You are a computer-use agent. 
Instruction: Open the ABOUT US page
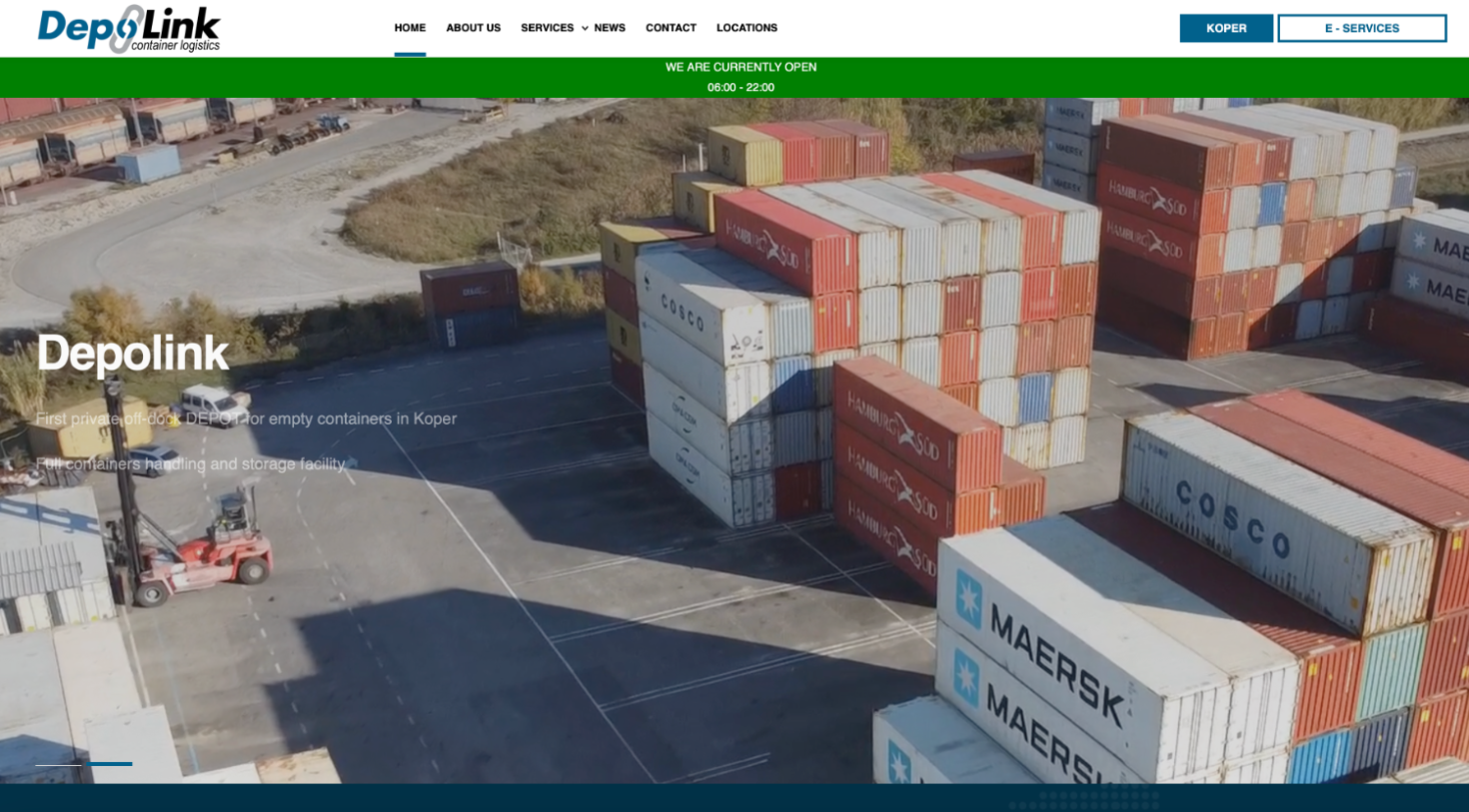point(473,28)
